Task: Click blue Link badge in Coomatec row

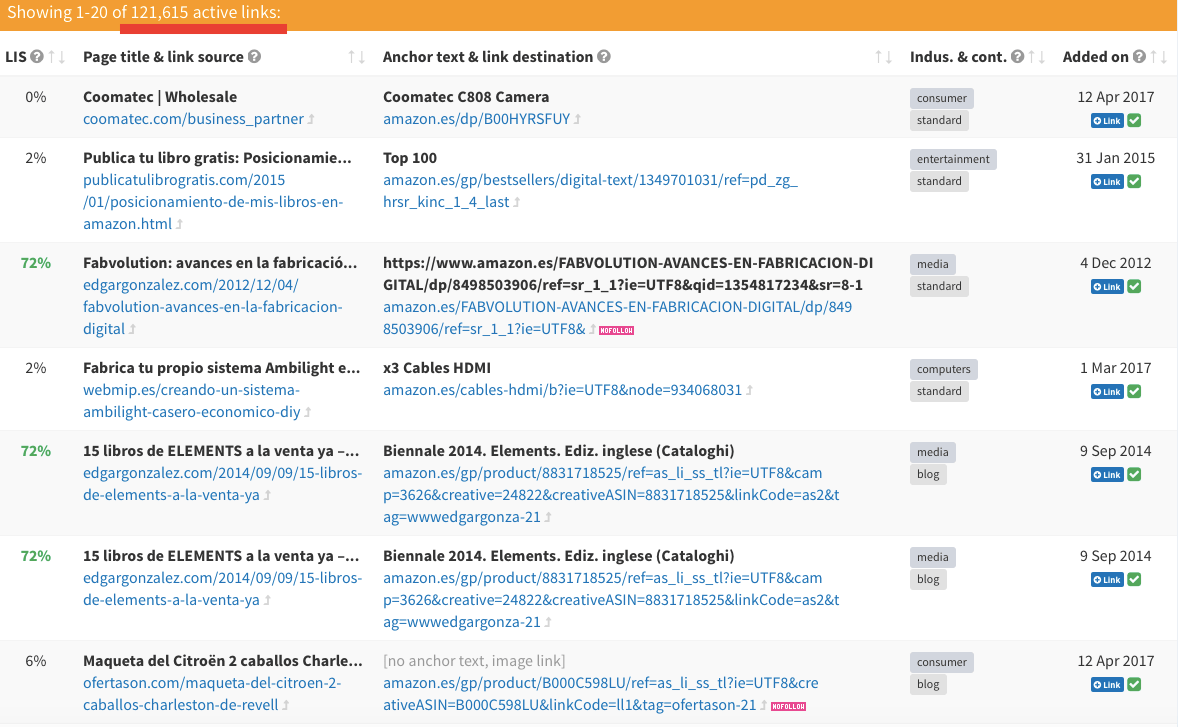Action: tap(1107, 121)
